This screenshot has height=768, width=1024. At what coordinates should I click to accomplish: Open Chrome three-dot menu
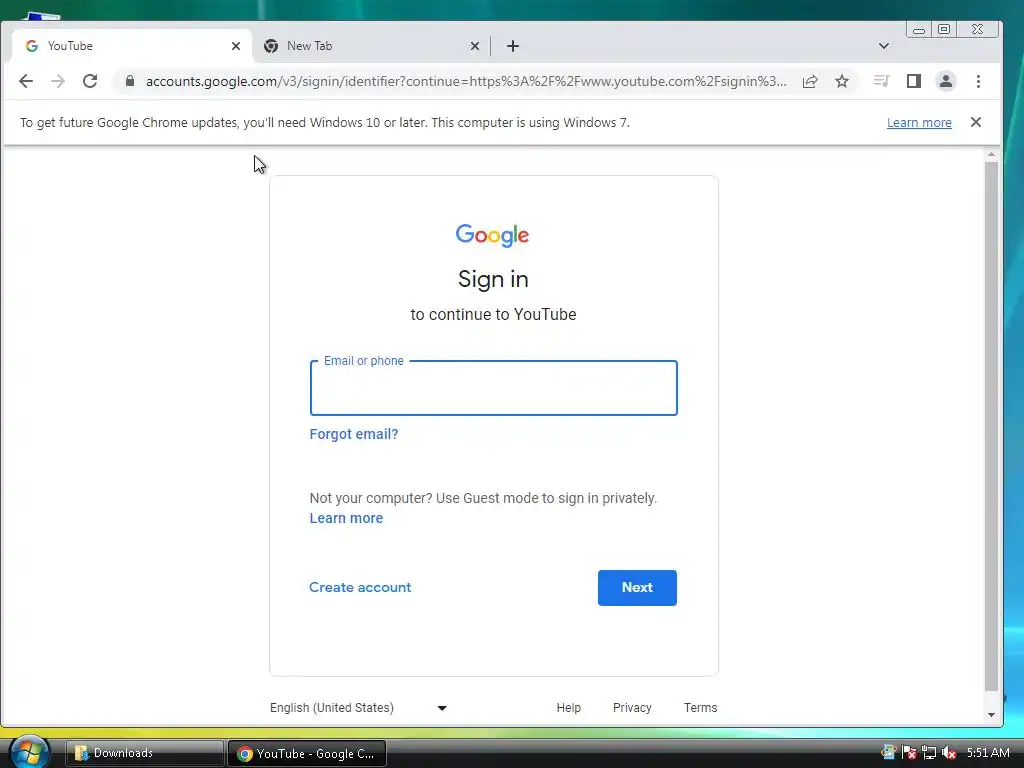point(978,81)
